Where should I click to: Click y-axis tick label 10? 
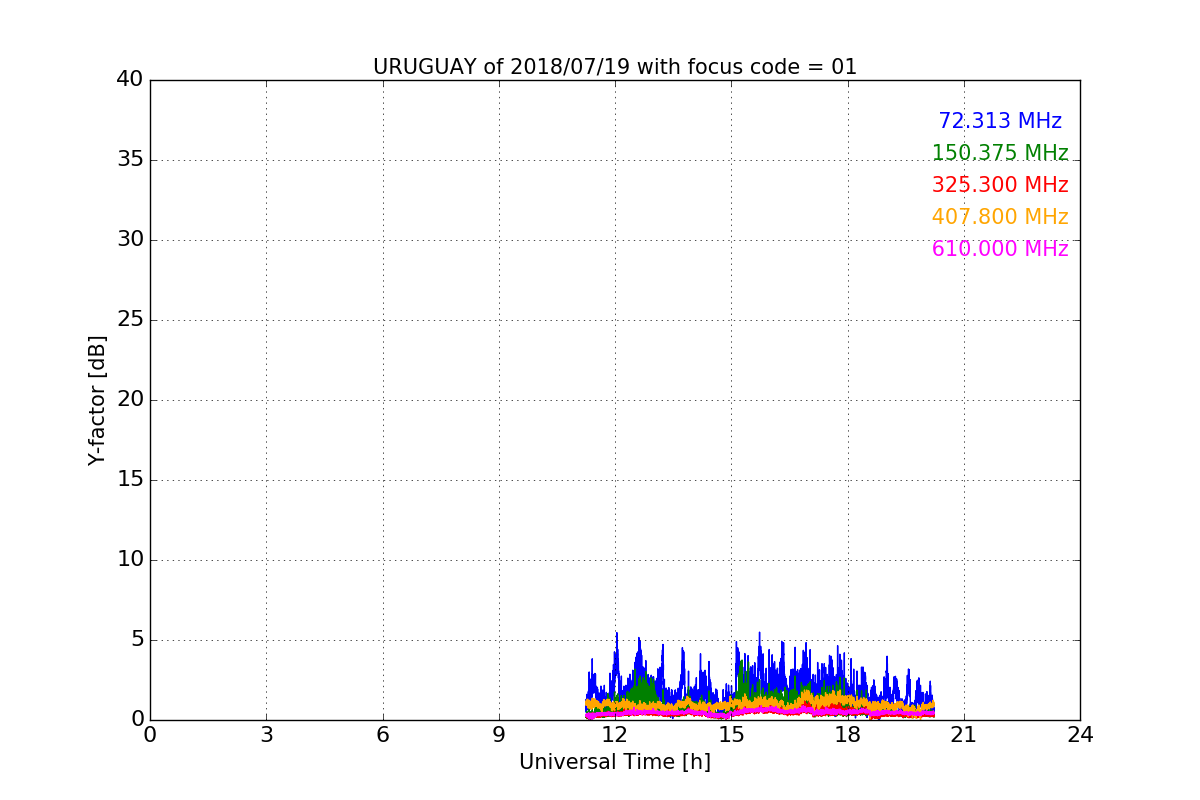[130, 560]
